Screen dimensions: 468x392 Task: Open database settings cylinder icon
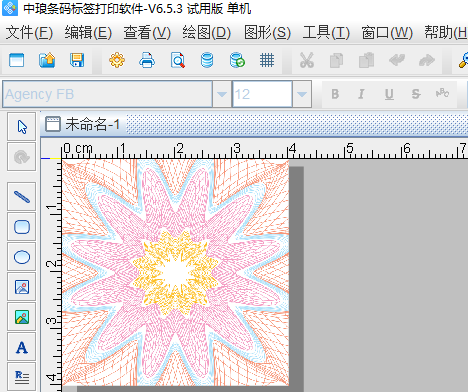pyautogui.click(x=207, y=60)
